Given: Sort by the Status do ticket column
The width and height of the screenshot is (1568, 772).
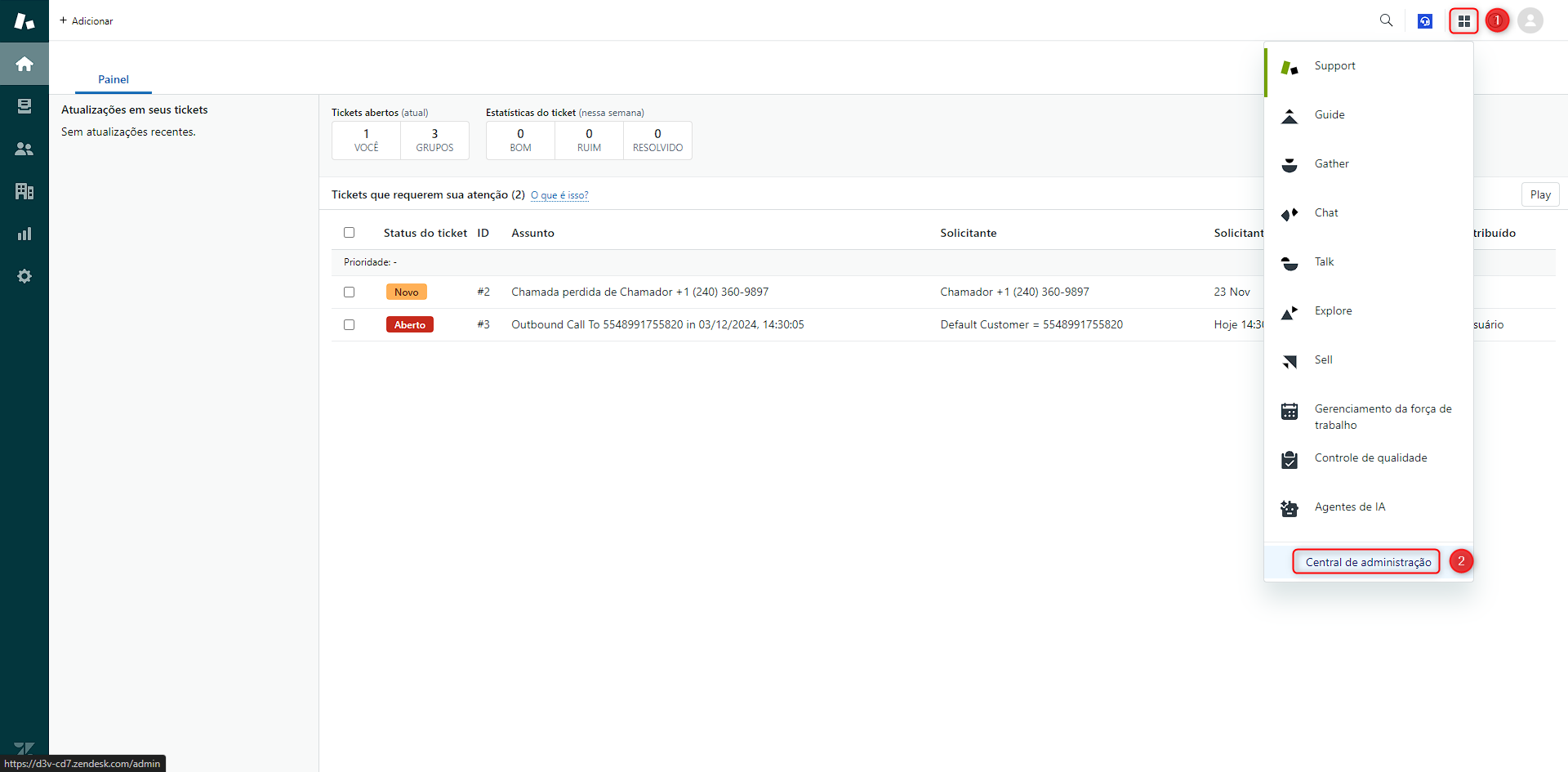Looking at the screenshot, I should point(425,233).
